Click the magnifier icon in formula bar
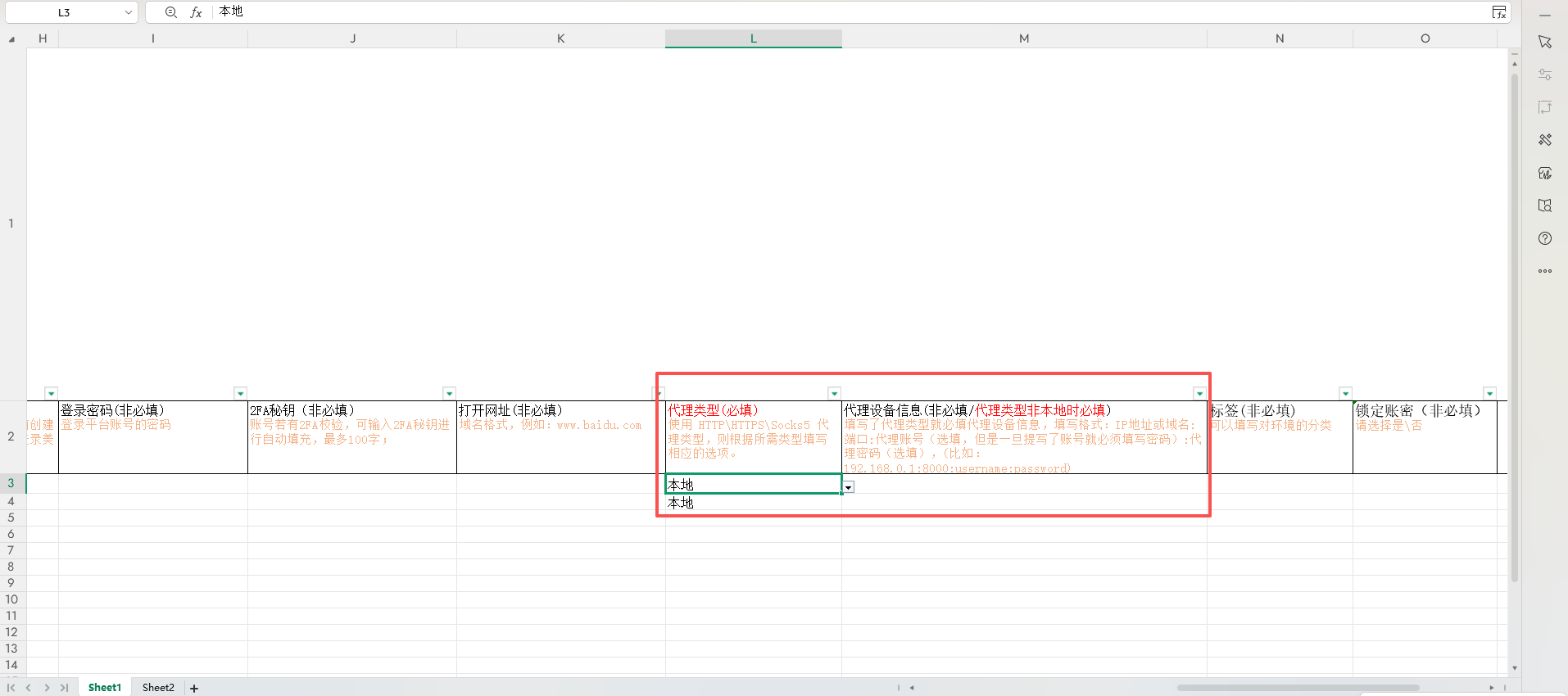 [170, 12]
